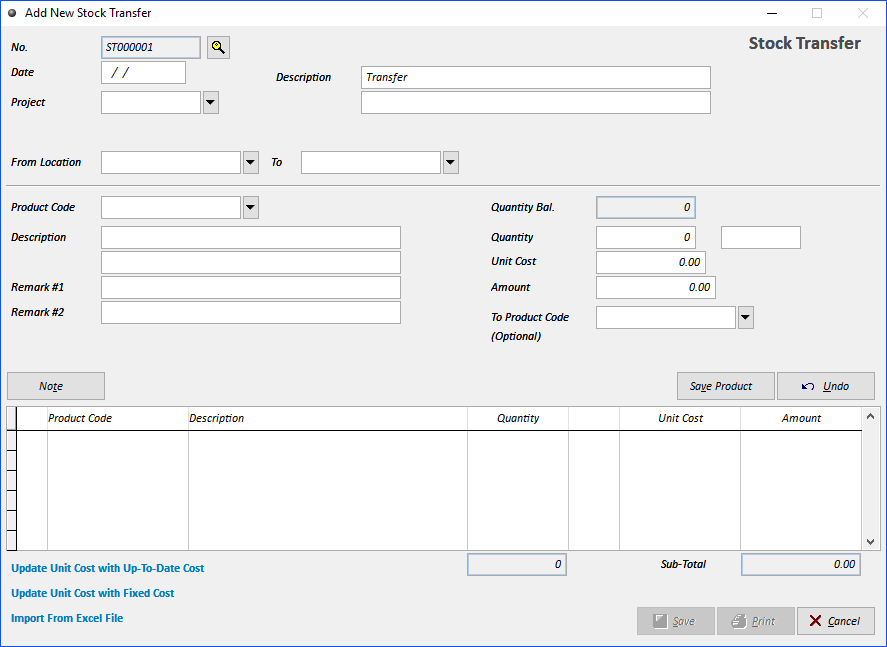Focus the Remark #1 field

coord(251,287)
